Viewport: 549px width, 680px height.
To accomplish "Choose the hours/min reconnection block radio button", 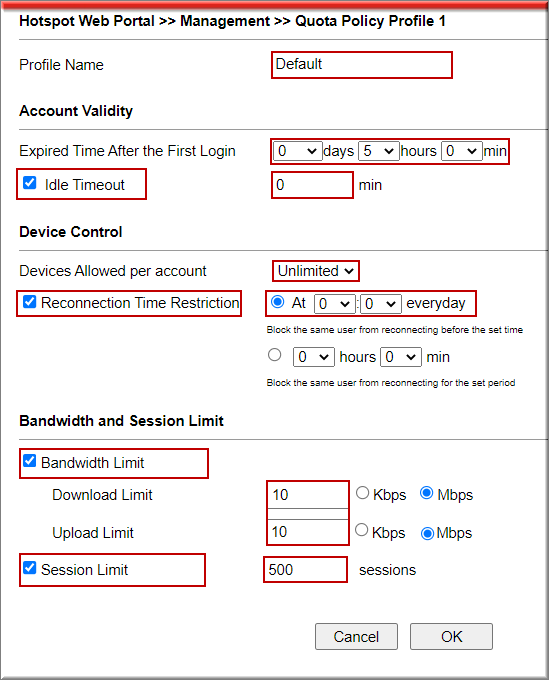I will (x=274, y=355).
